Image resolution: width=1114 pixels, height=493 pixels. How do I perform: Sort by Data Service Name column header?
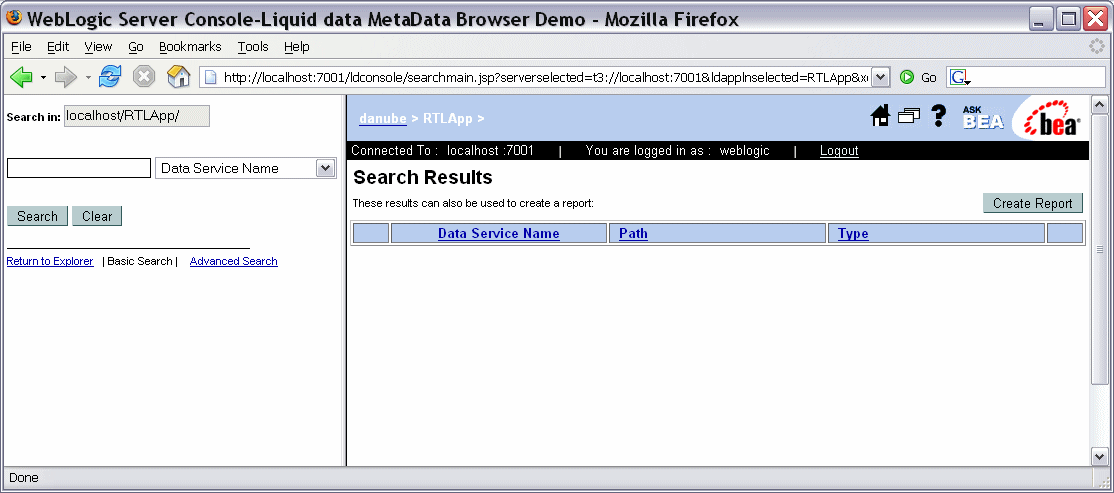(499, 233)
